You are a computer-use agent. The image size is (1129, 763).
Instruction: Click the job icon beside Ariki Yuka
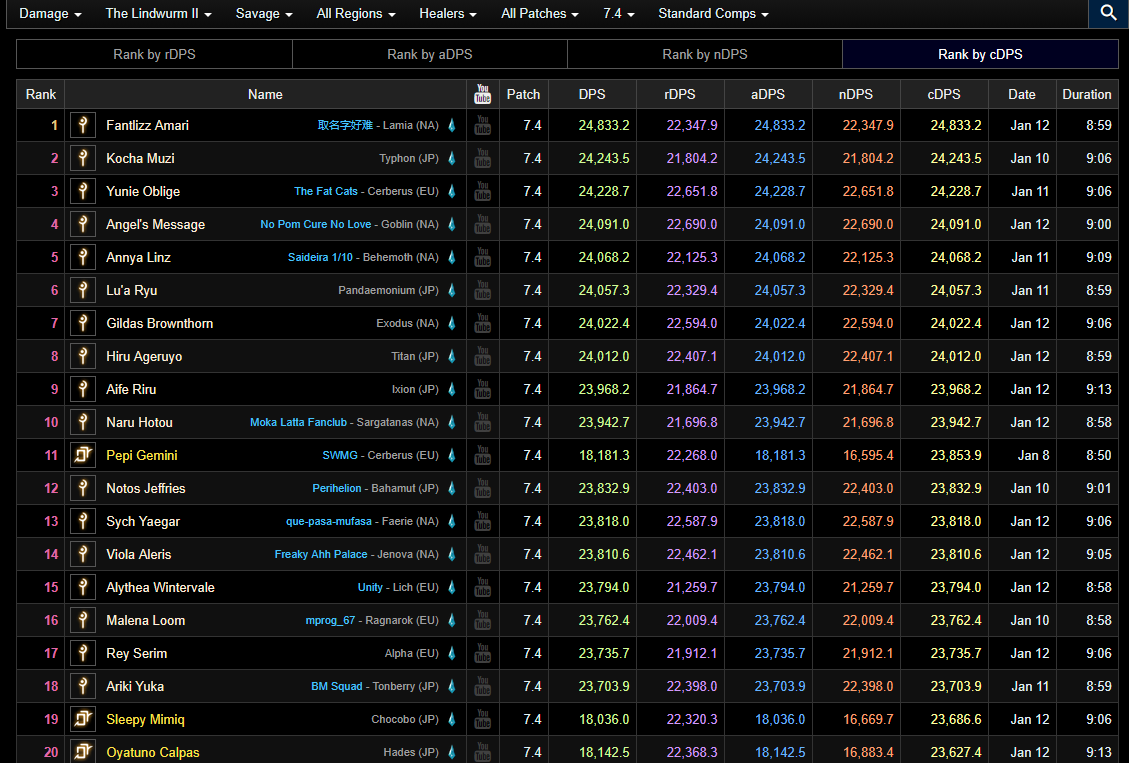[x=83, y=686]
